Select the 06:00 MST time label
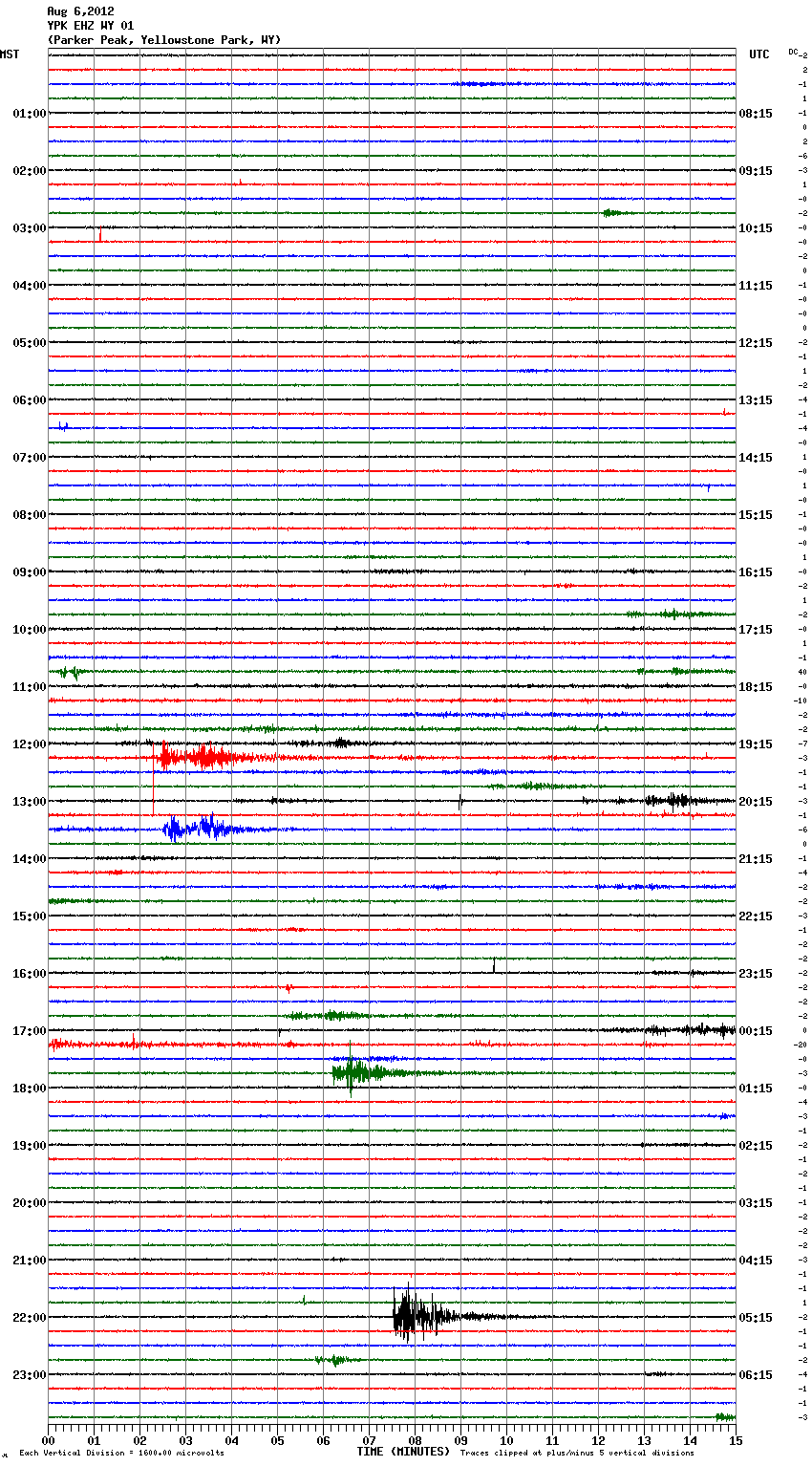Viewport: 812px width, 1466px height. (x=30, y=400)
